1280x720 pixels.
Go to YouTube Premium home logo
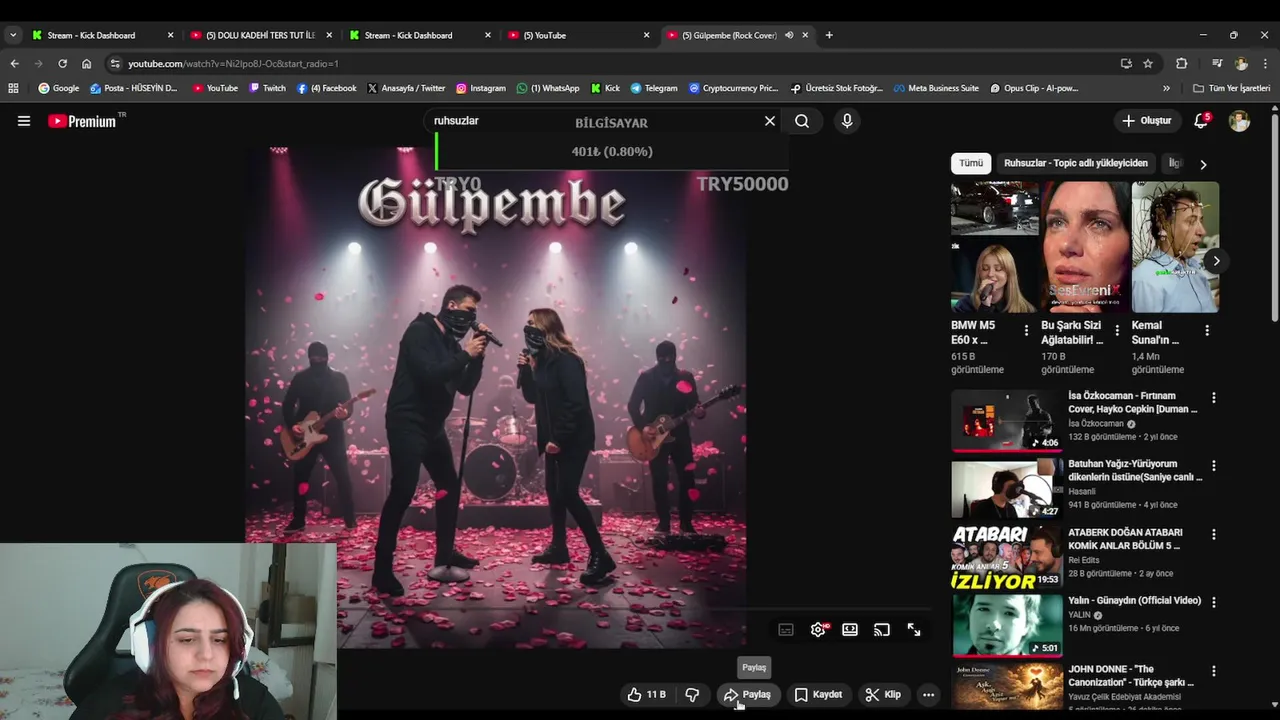pyautogui.click(x=83, y=121)
